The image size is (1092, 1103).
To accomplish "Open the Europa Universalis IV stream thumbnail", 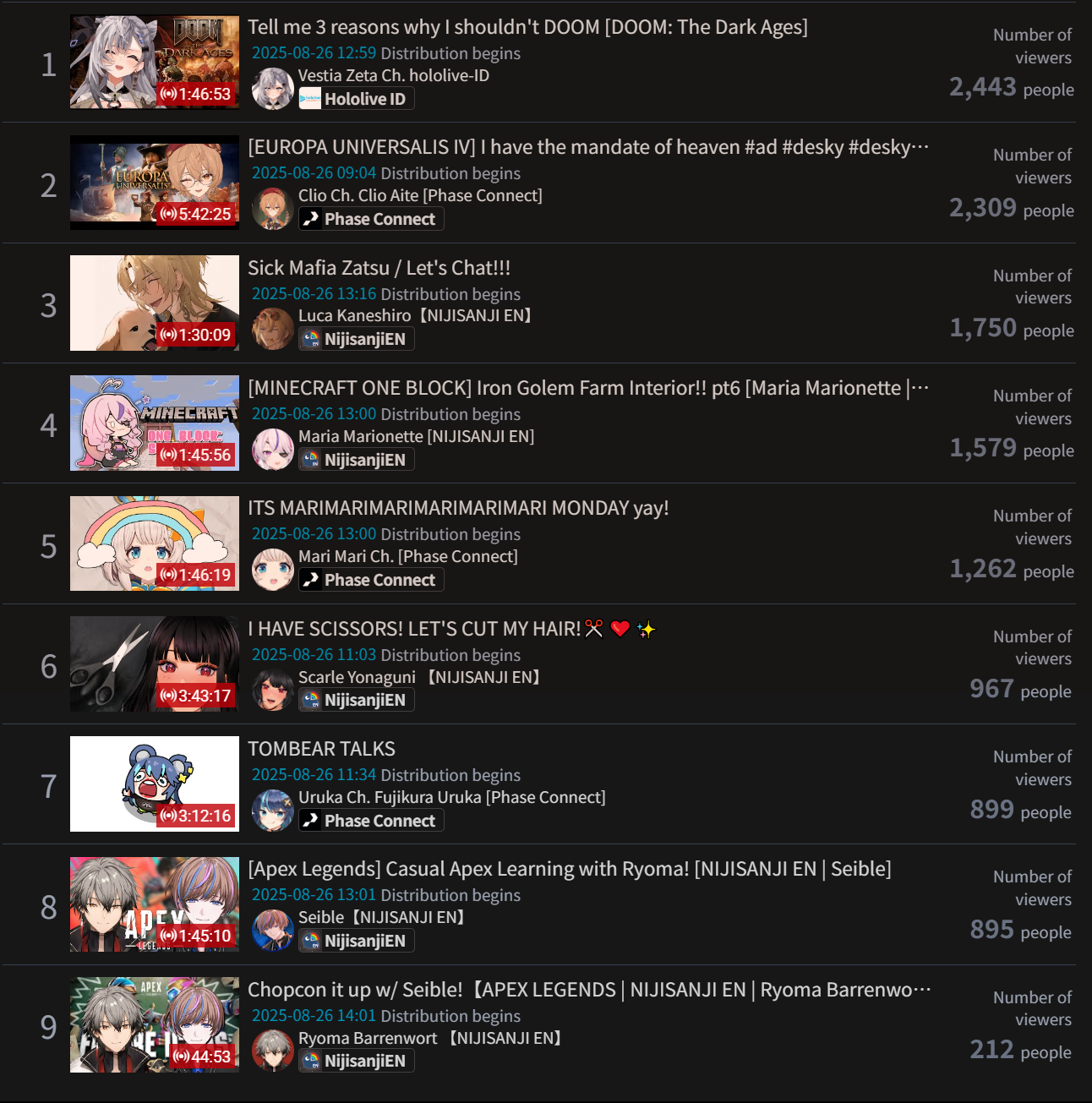I will [x=155, y=183].
